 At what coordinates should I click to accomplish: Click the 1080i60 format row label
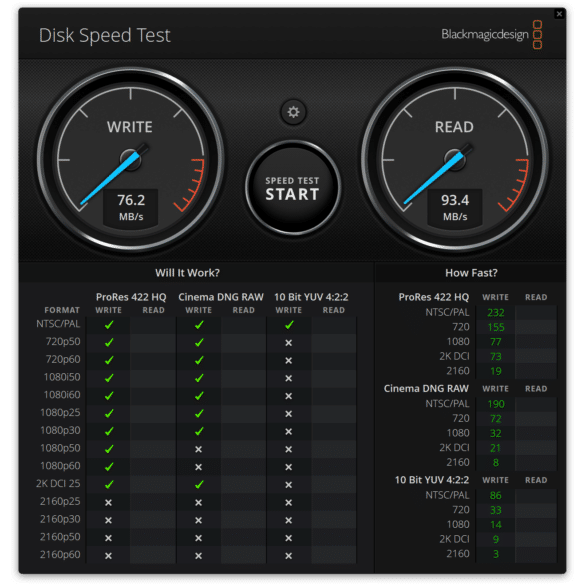click(62, 395)
